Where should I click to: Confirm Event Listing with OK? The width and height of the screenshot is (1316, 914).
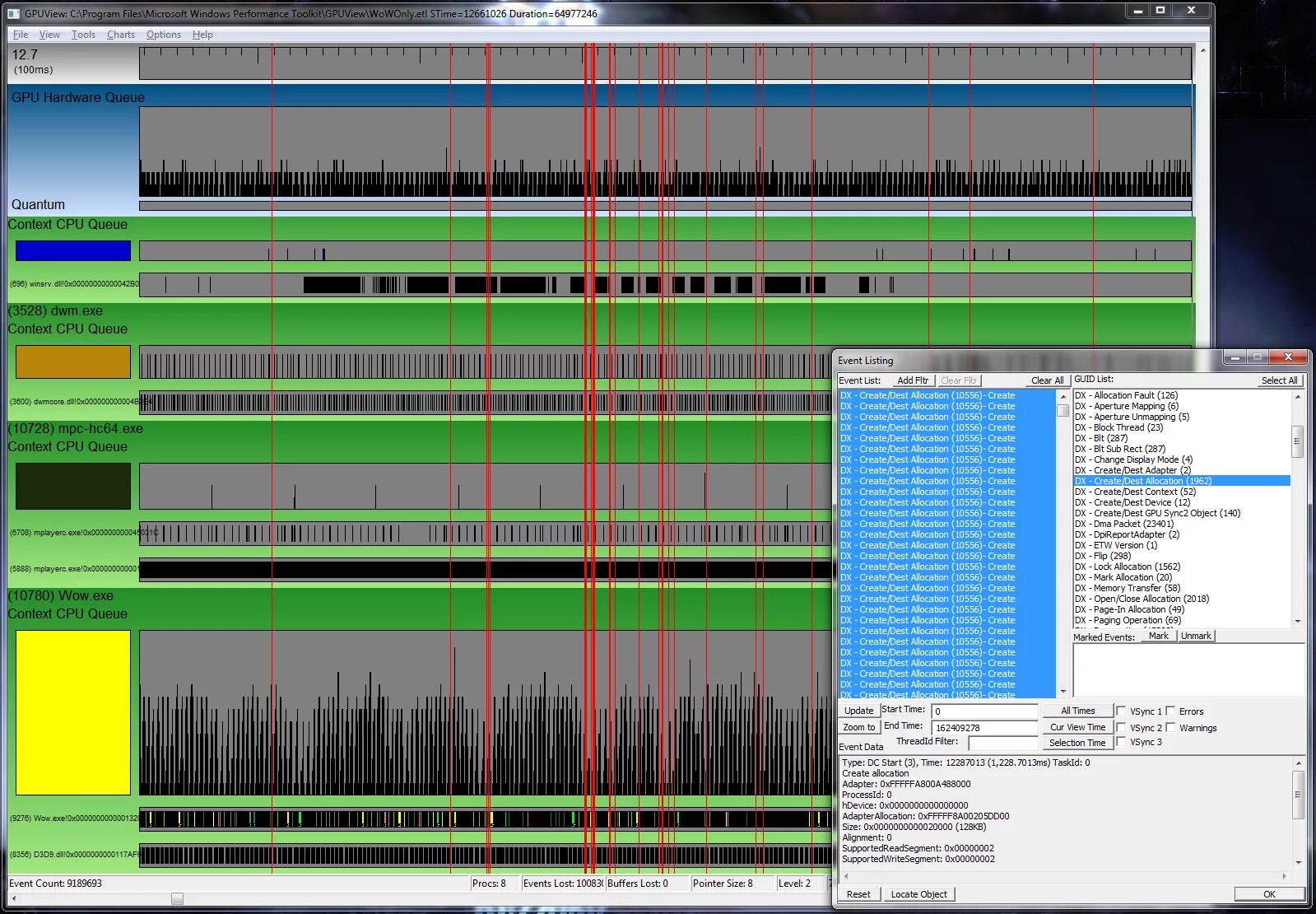point(1269,894)
